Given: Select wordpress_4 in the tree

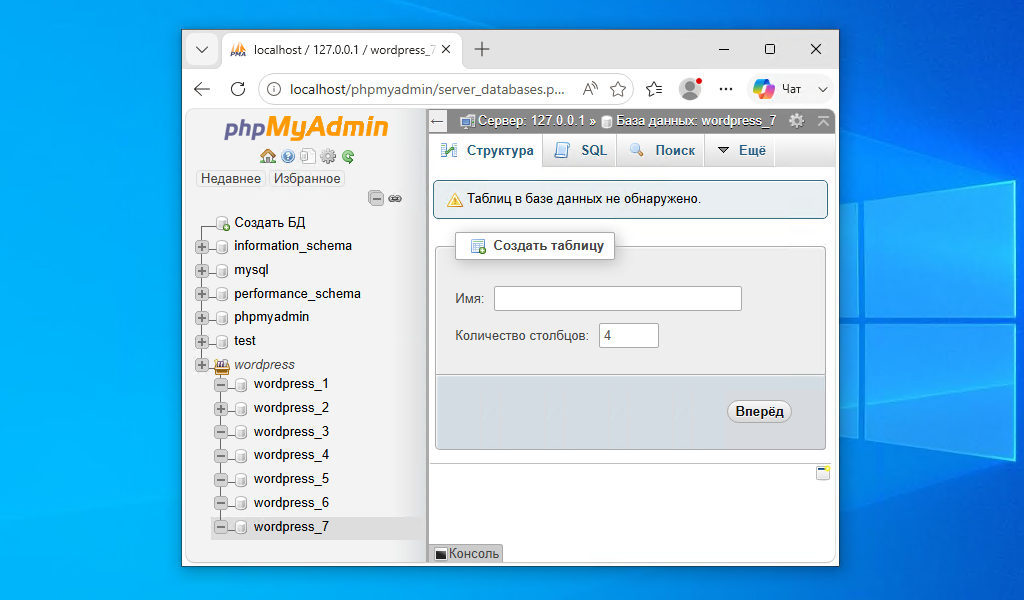Looking at the screenshot, I should coord(291,454).
